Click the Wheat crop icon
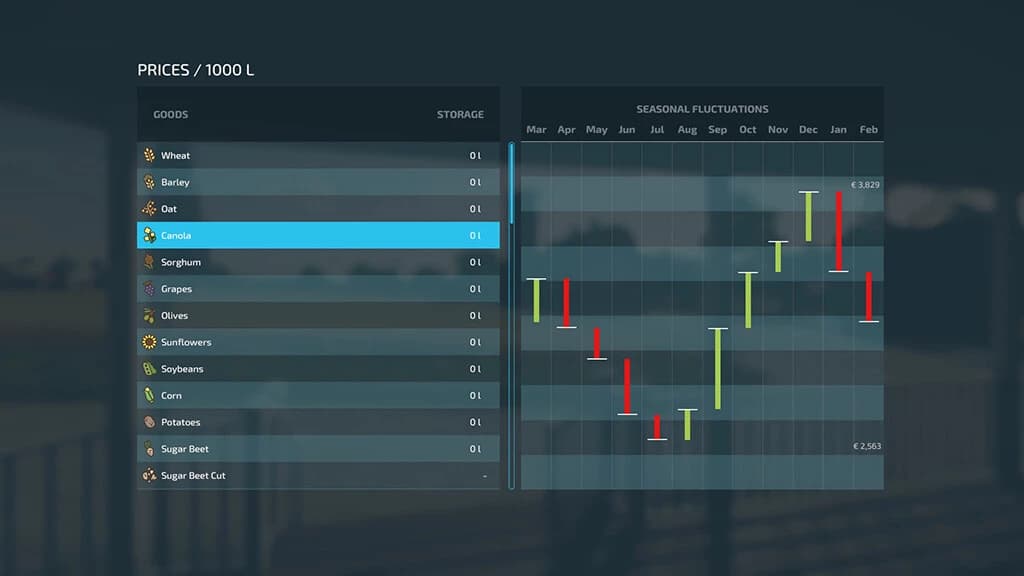This screenshot has width=1024, height=576. pyautogui.click(x=150, y=155)
